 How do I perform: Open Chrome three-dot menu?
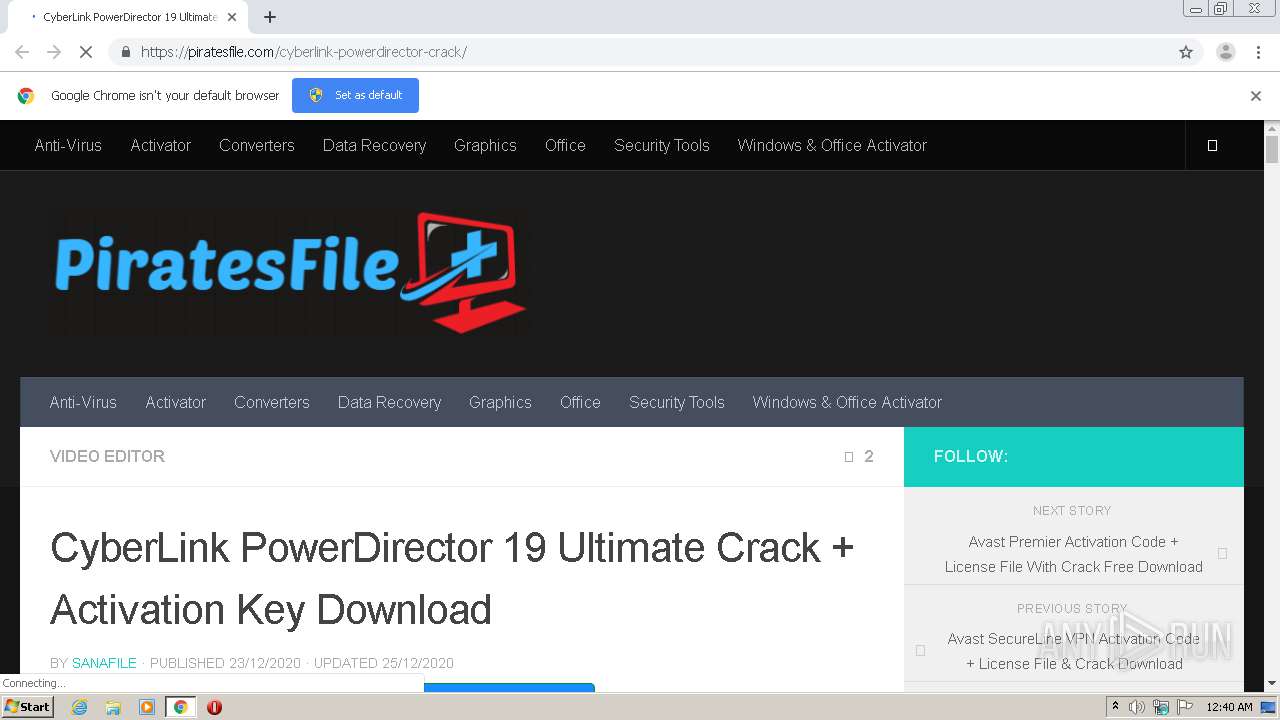click(x=1258, y=52)
